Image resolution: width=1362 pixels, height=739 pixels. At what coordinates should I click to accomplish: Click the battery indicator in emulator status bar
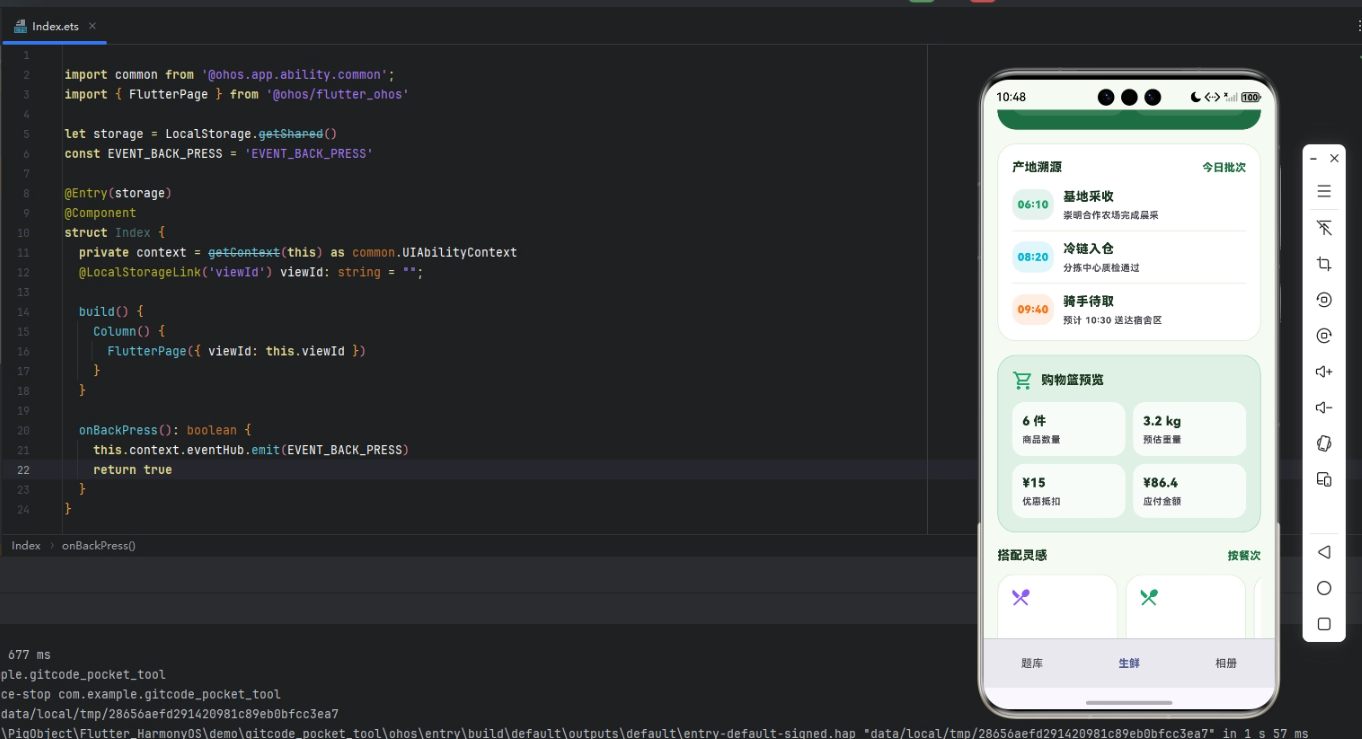click(x=1250, y=97)
